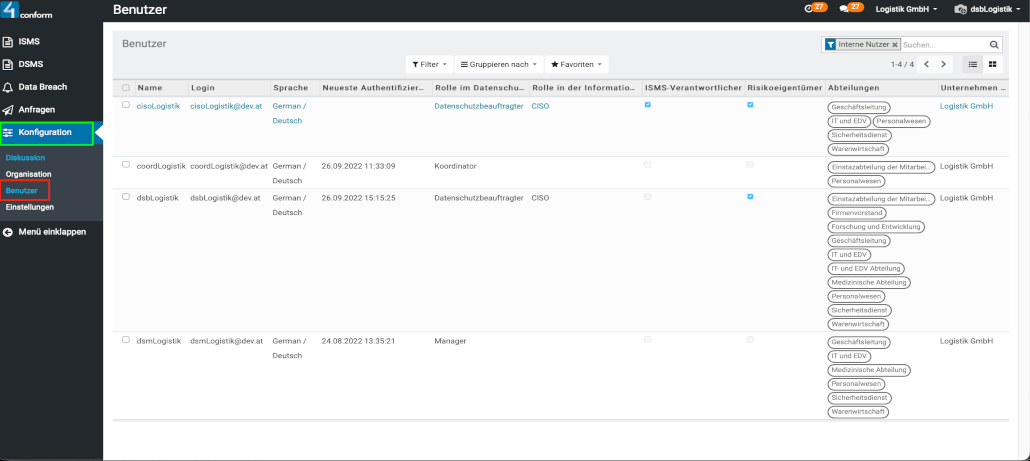1030x461 pixels.
Task: Open the Favoriten dropdown
Action: pos(576,64)
